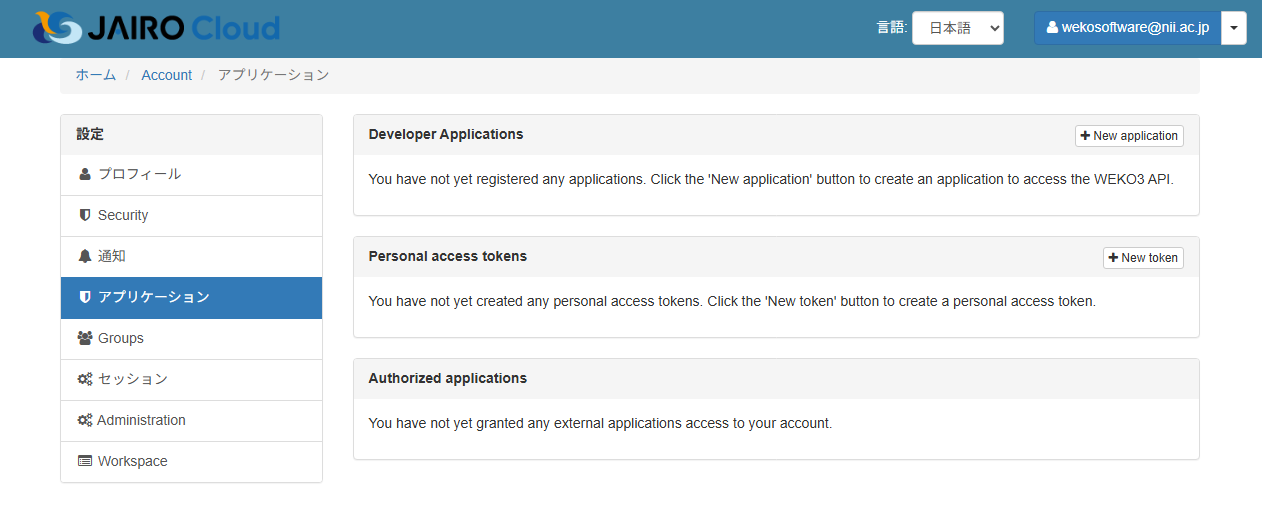Generate a New token
This screenshot has width=1262, height=515.
tap(1143, 258)
